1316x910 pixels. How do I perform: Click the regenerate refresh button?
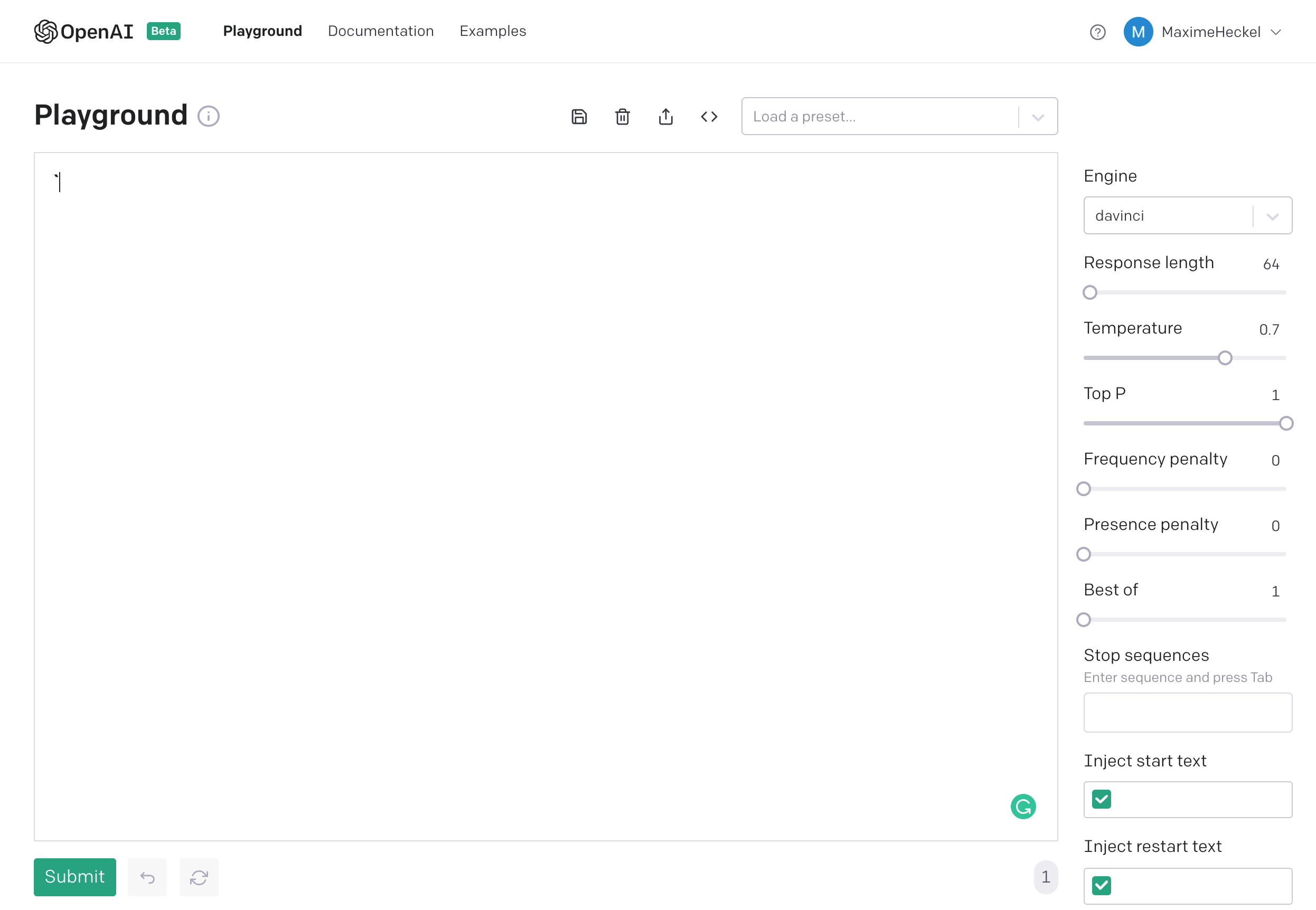coord(199,877)
